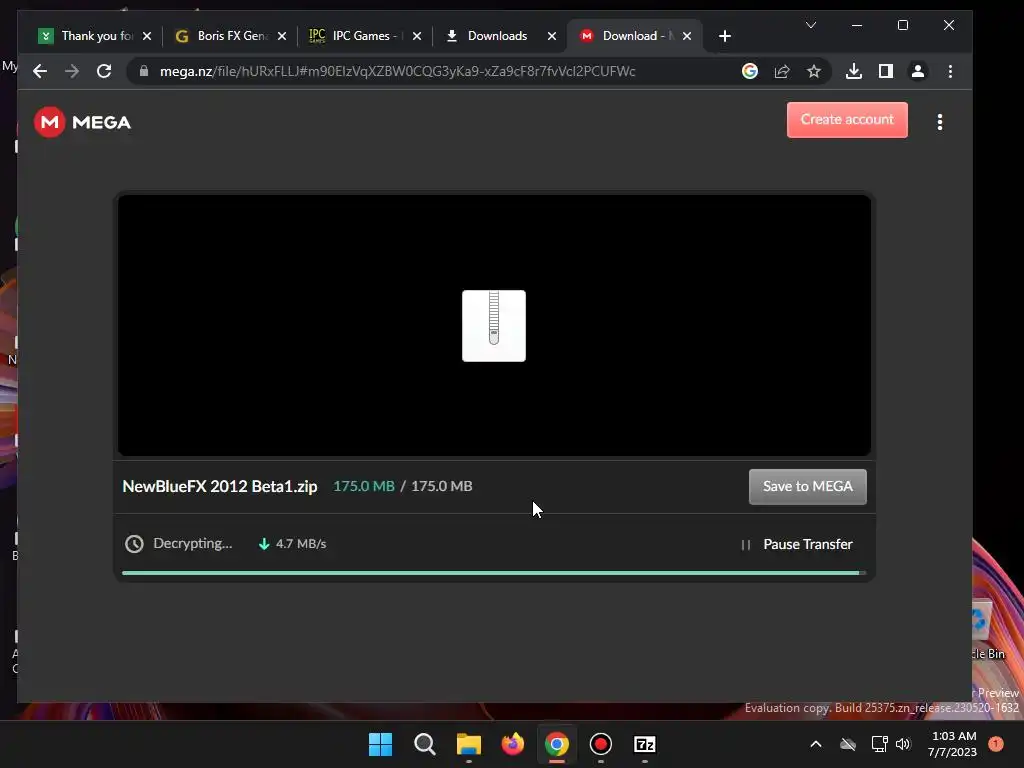1024x768 pixels.
Task: Bookmark this tab star icon
Action: click(814, 71)
